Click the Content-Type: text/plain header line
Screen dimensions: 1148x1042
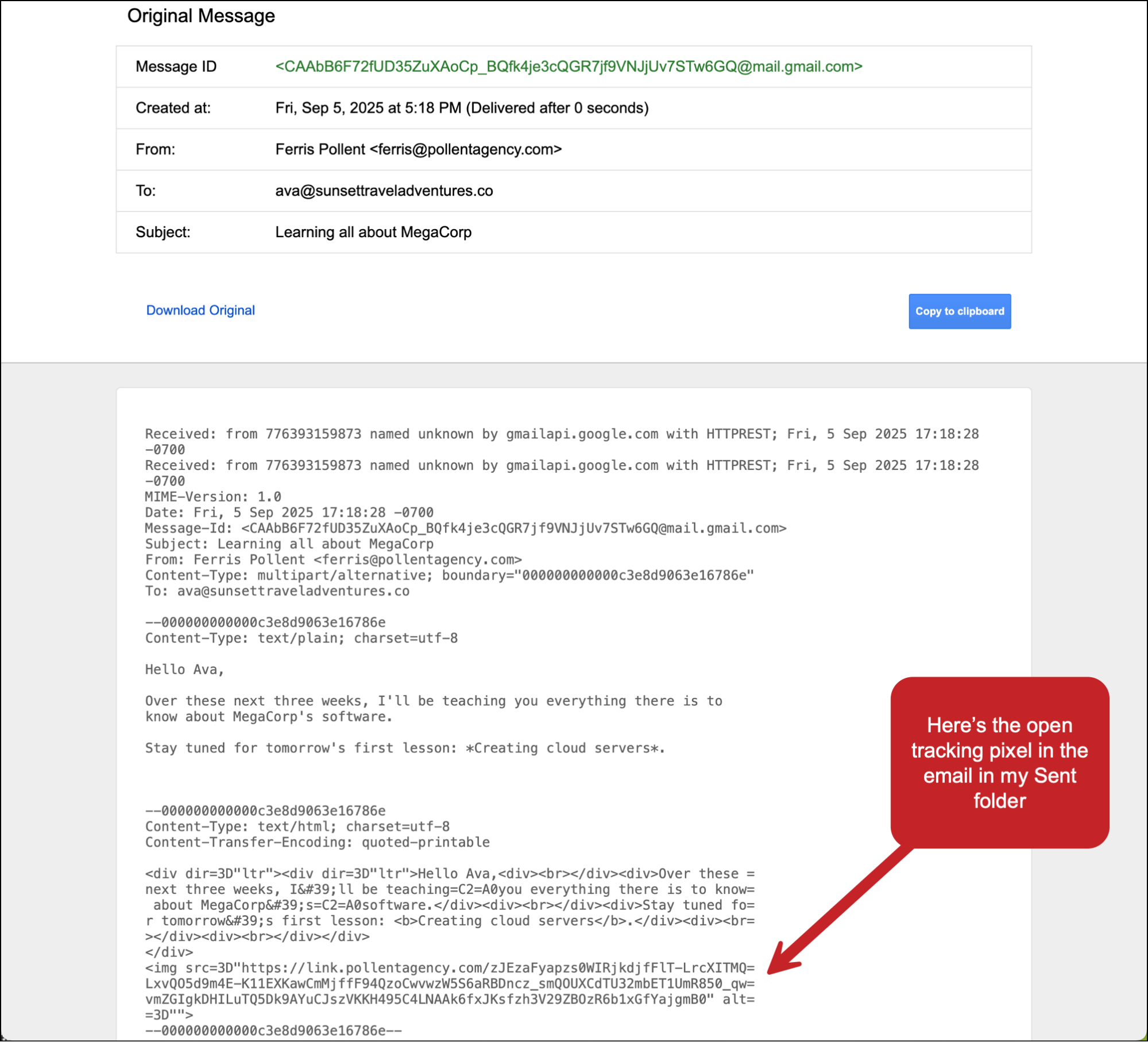(x=301, y=638)
